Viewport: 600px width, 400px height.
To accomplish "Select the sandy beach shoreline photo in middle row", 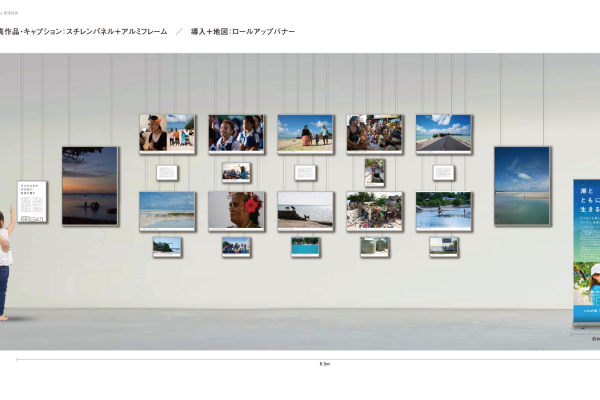I will coord(167,211).
